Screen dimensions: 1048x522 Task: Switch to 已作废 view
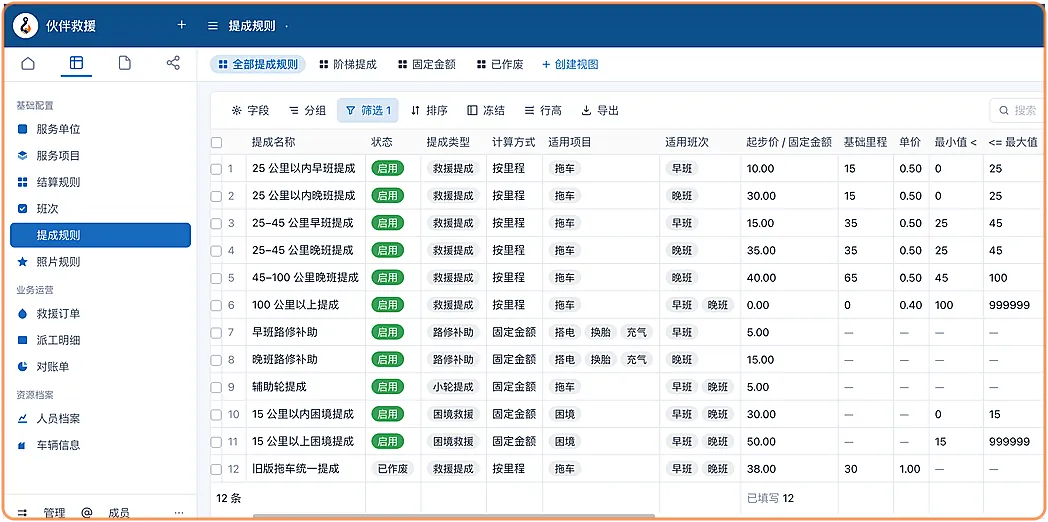click(500, 64)
